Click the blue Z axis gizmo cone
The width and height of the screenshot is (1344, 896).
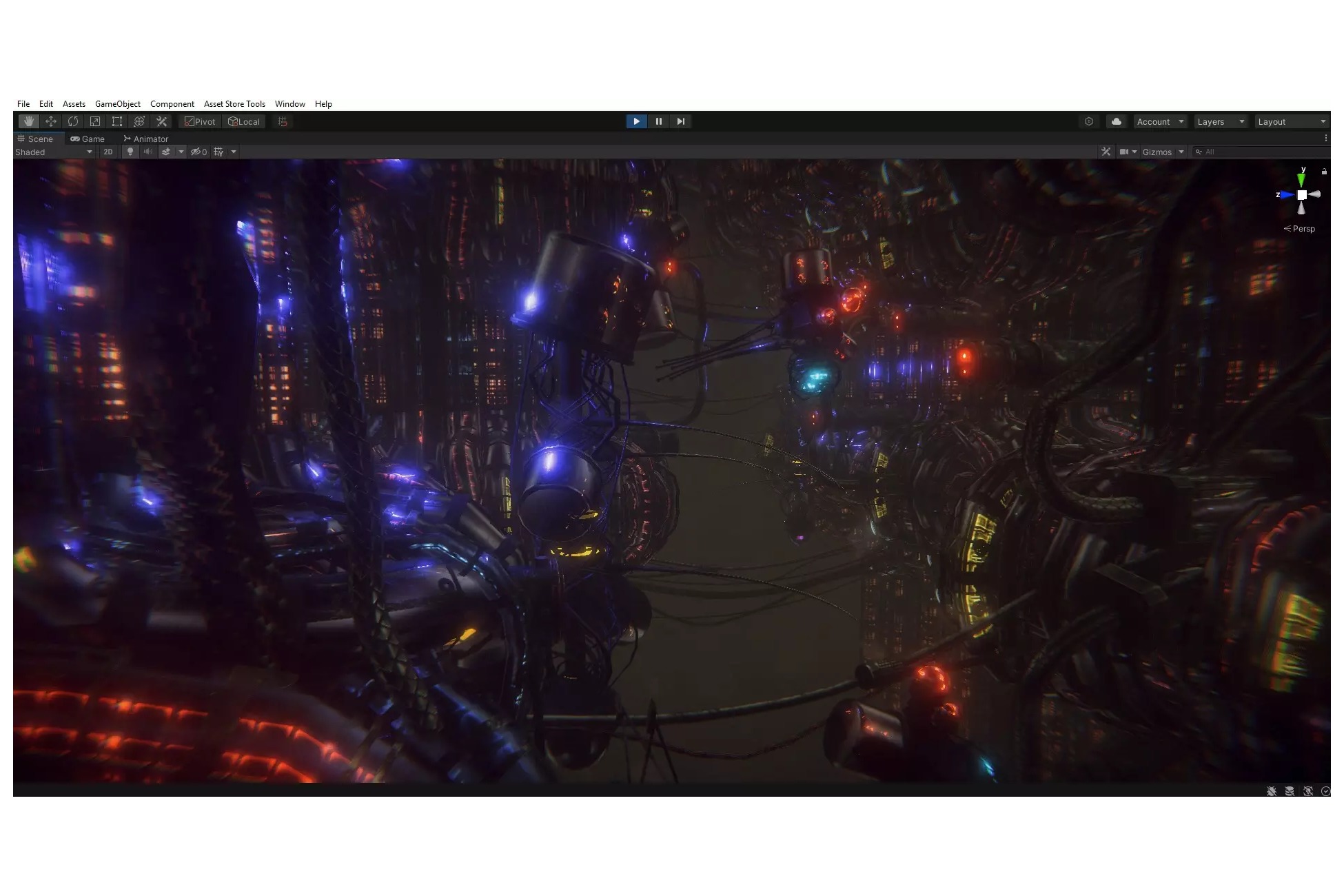point(1287,195)
